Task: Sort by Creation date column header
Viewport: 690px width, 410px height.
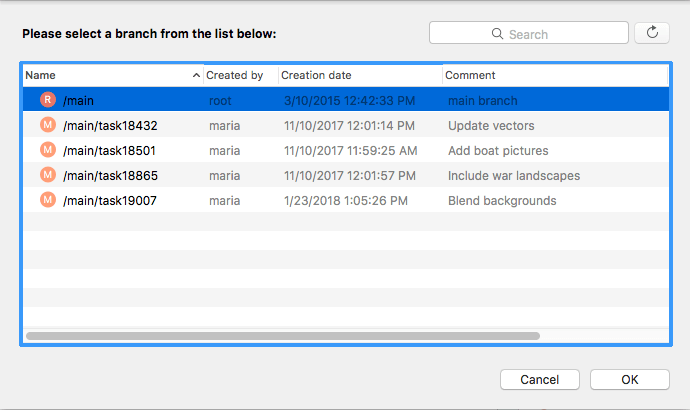Action: click(361, 75)
